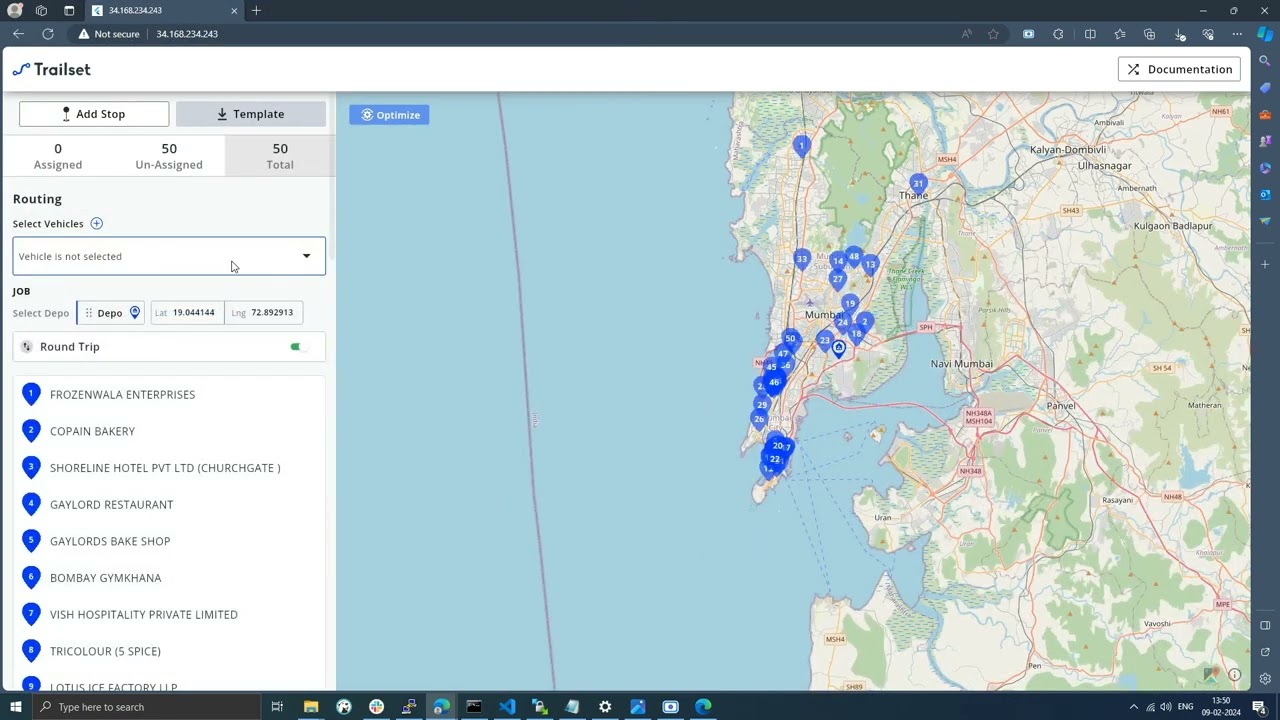Viewport: 1280px width, 720px height.
Task: Click map marker number 31 near Thane
Action: (x=918, y=185)
